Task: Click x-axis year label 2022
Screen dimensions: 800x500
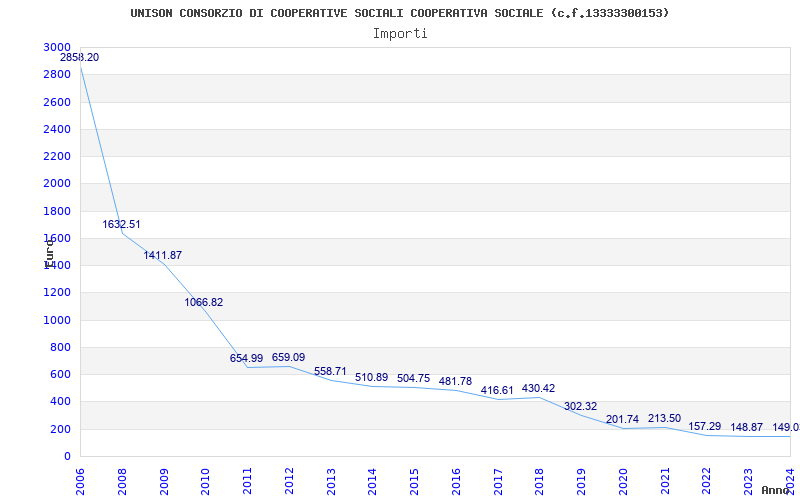Action: [707, 482]
